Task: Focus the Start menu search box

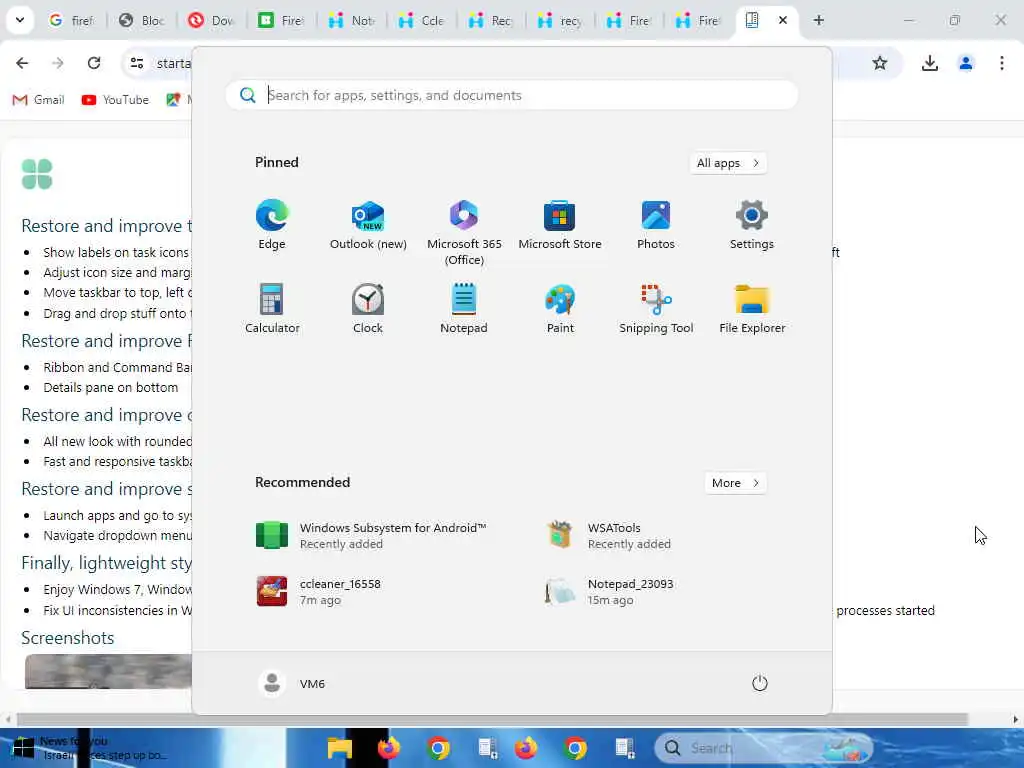Action: pos(511,95)
